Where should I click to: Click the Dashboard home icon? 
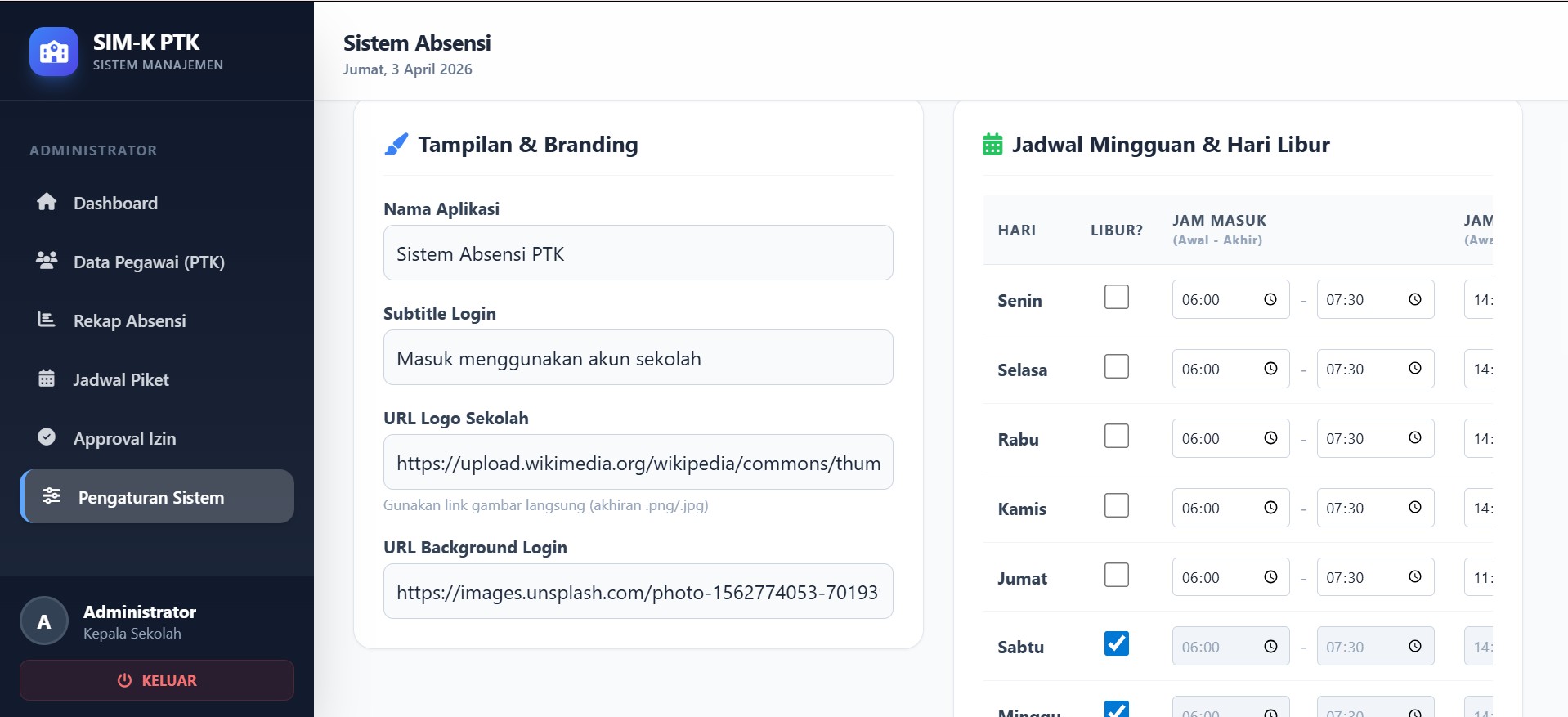(x=47, y=202)
